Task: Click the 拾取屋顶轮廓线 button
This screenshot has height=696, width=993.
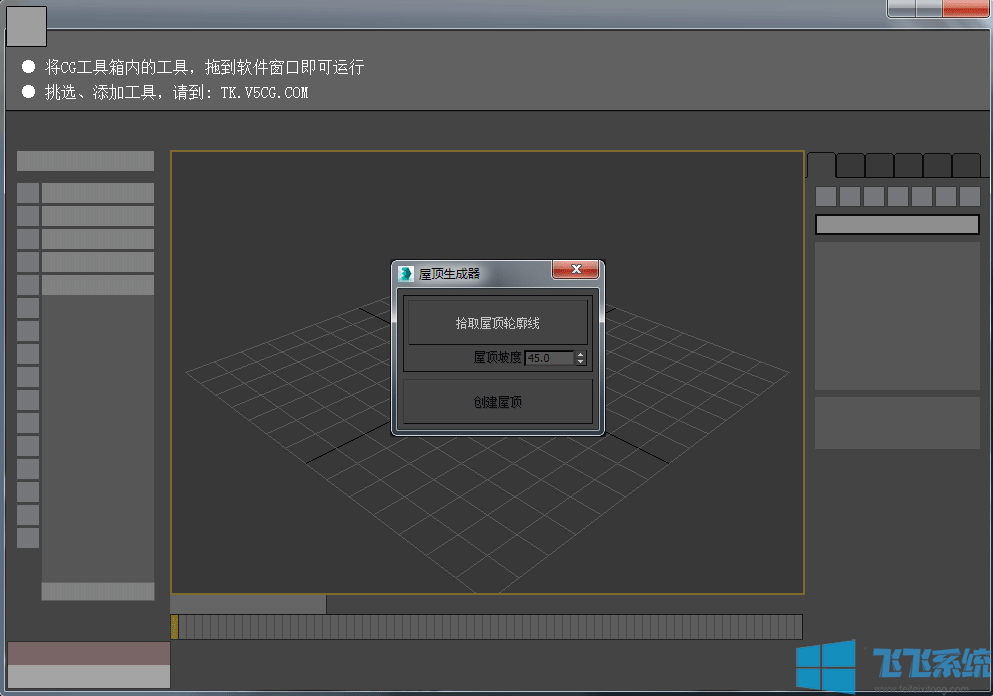Action: pos(496,321)
